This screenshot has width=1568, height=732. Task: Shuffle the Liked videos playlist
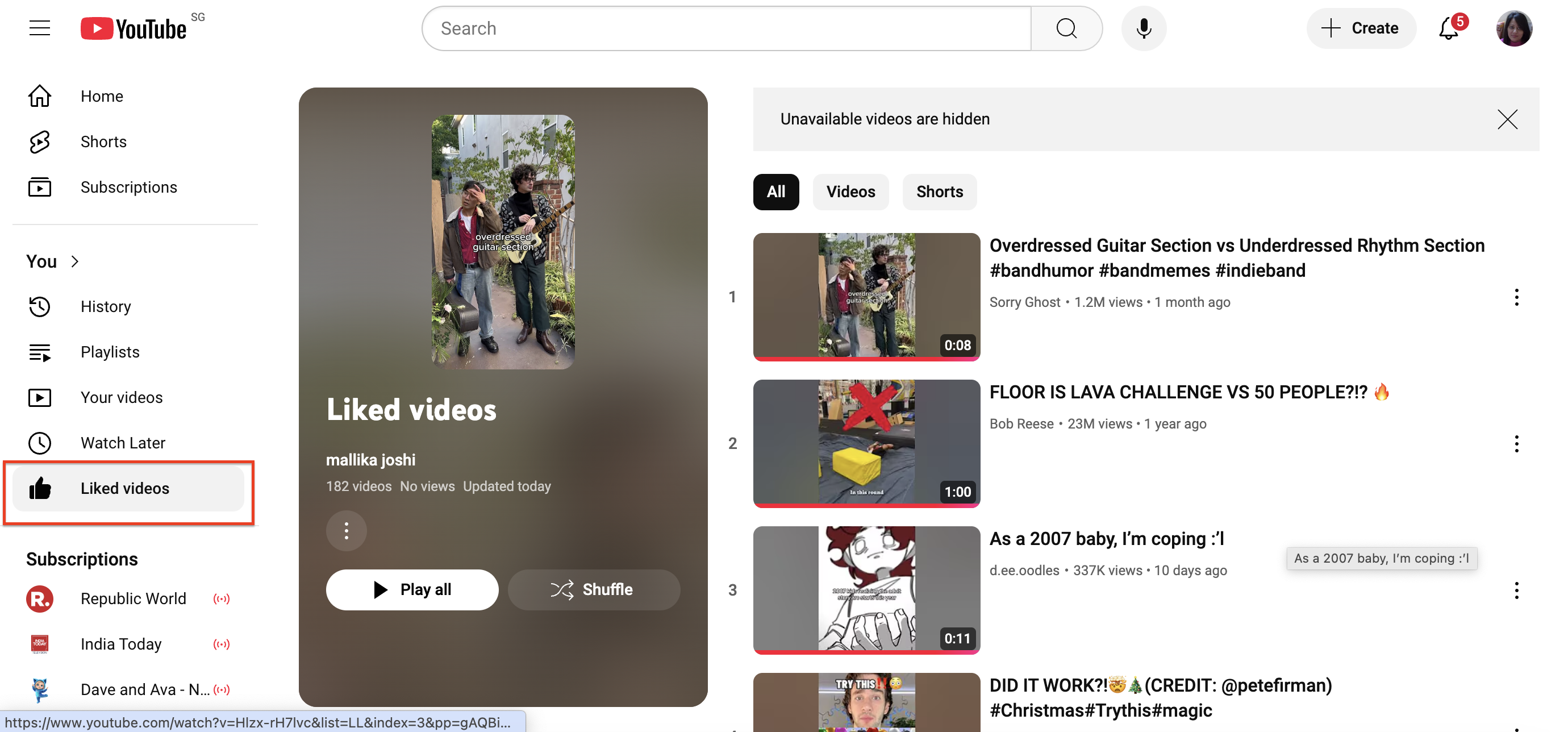pyautogui.click(x=594, y=589)
